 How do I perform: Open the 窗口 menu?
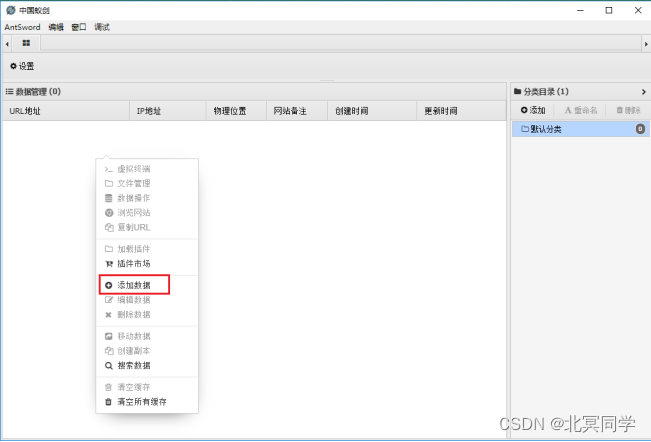coord(79,27)
